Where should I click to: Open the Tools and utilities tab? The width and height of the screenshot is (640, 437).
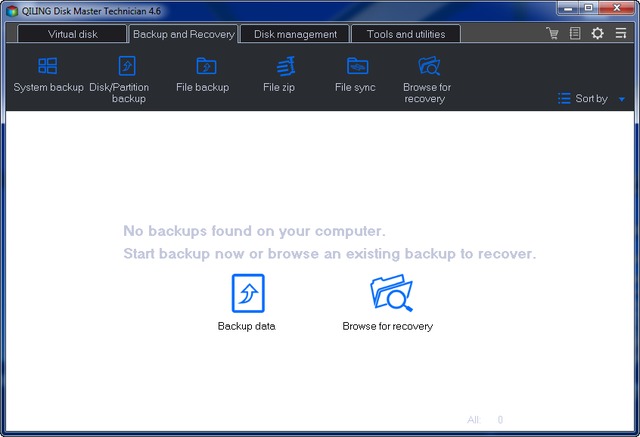pyautogui.click(x=405, y=34)
